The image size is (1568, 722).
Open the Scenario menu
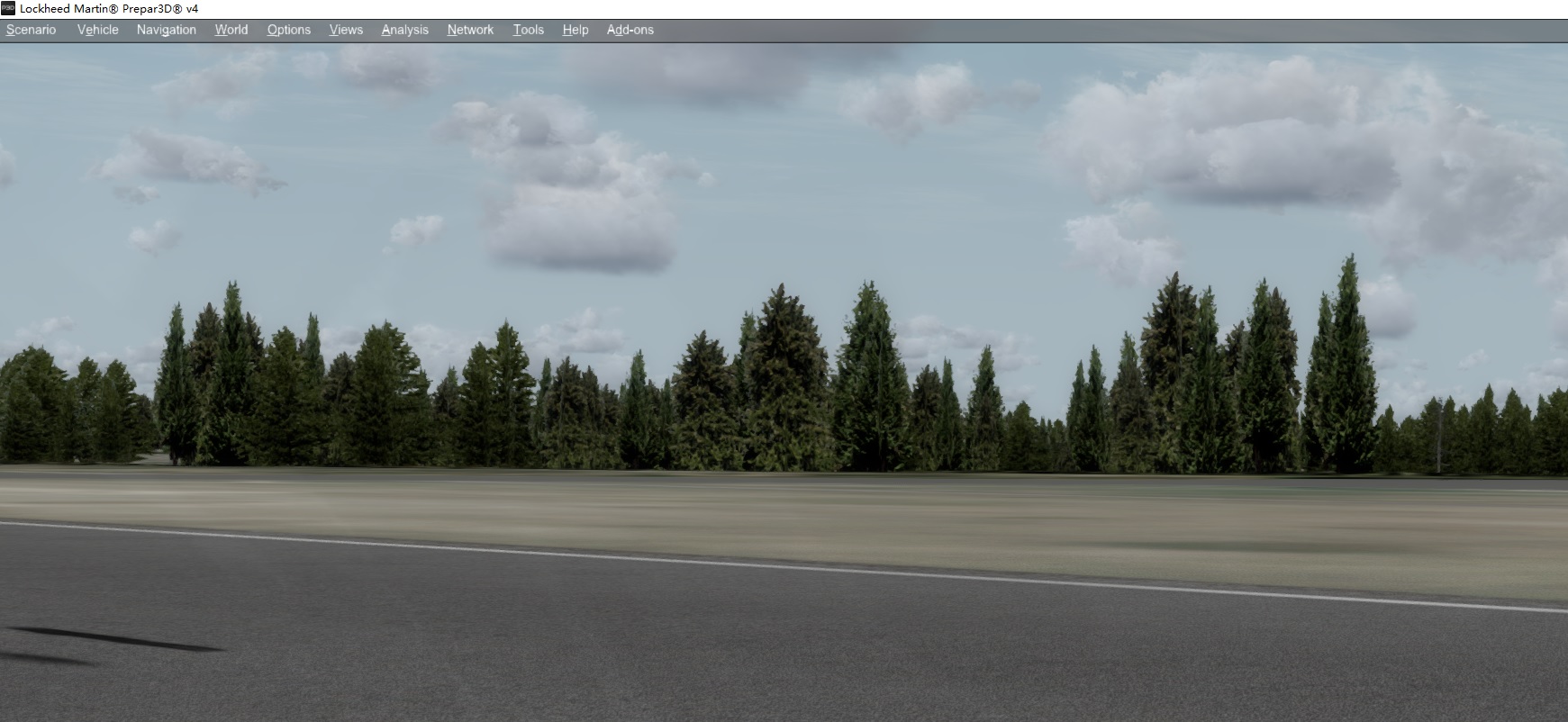[31, 30]
